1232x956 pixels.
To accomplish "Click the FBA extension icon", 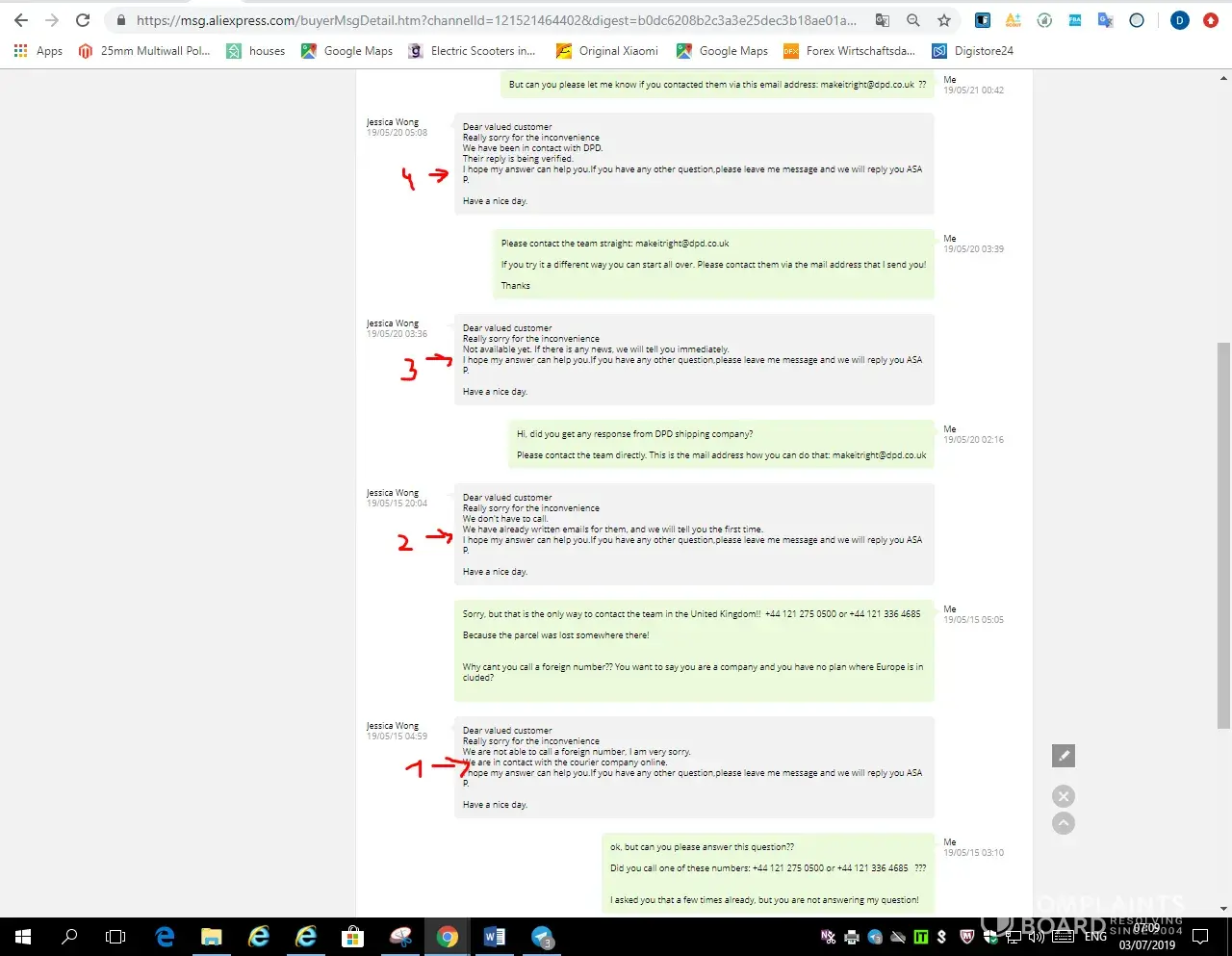I will (x=1075, y=20).
